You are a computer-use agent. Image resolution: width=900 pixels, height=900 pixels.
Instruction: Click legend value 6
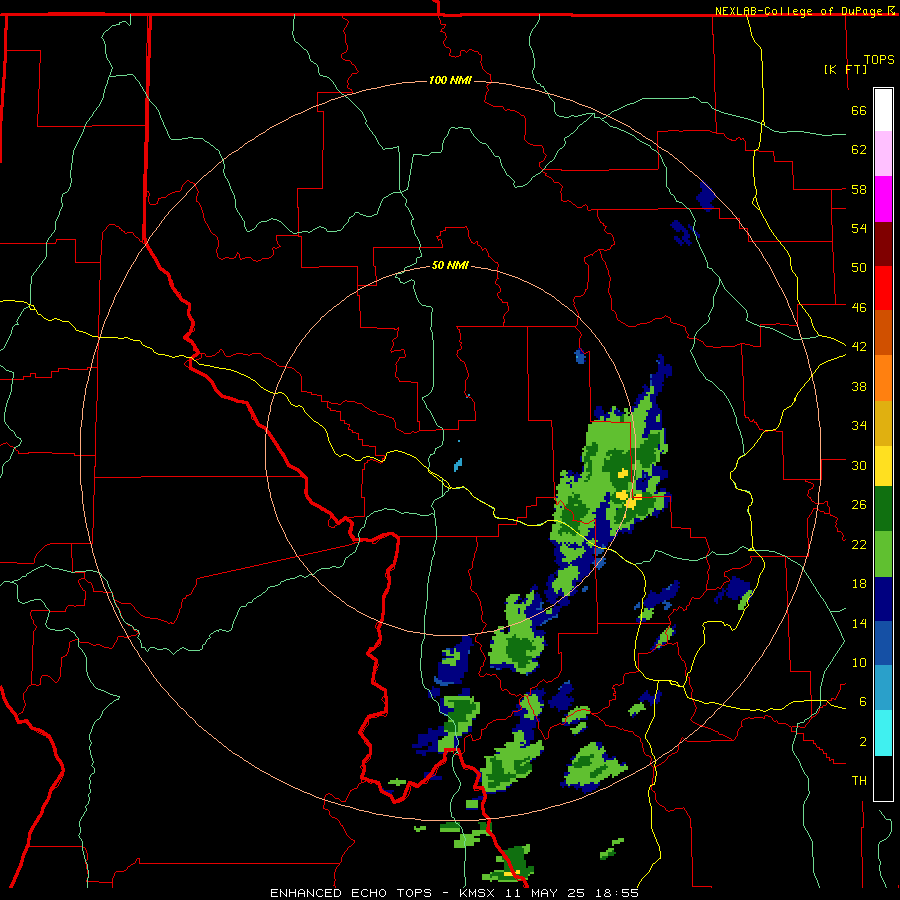863,701
